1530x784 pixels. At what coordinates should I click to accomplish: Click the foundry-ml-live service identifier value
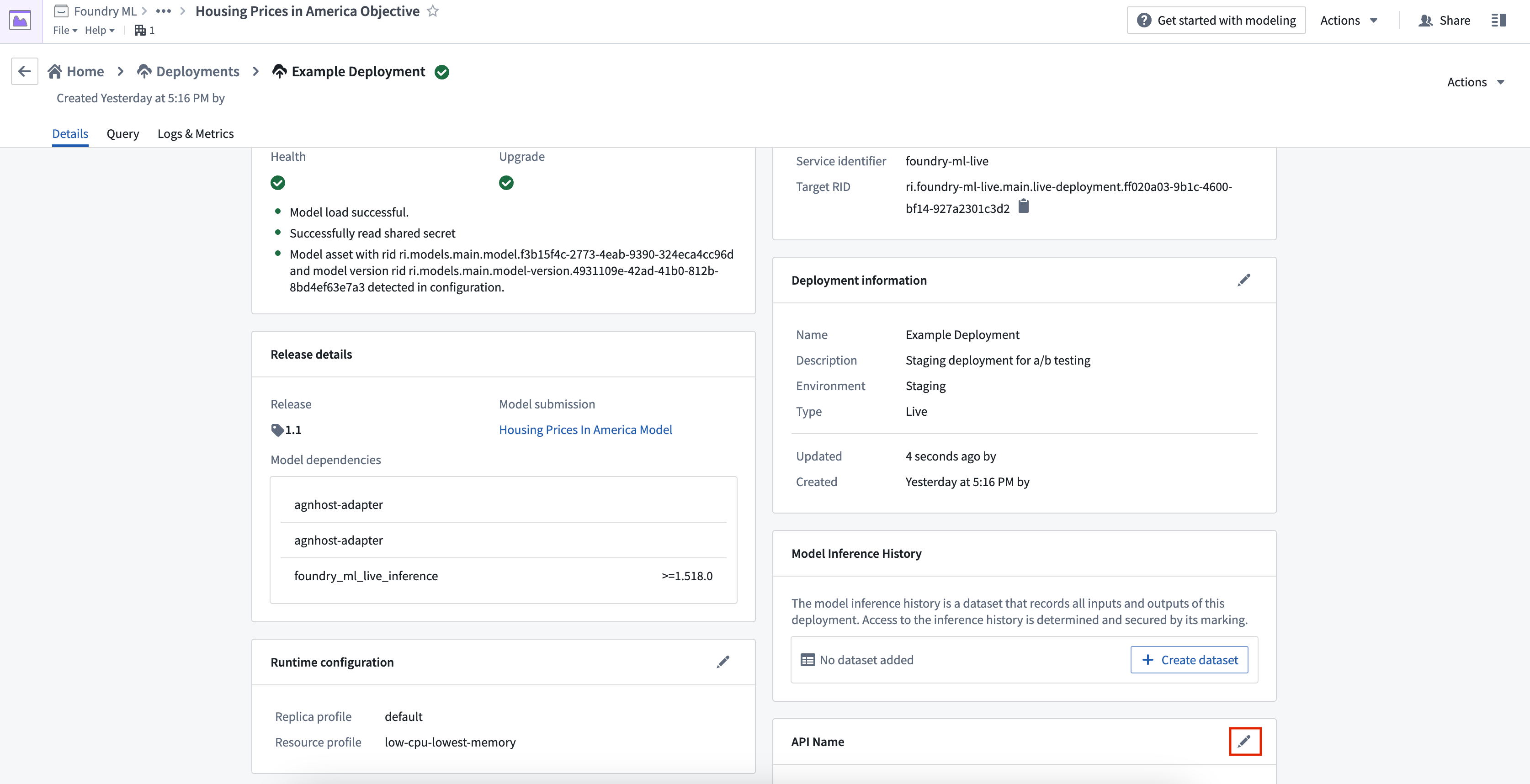(x=947, y=161)
